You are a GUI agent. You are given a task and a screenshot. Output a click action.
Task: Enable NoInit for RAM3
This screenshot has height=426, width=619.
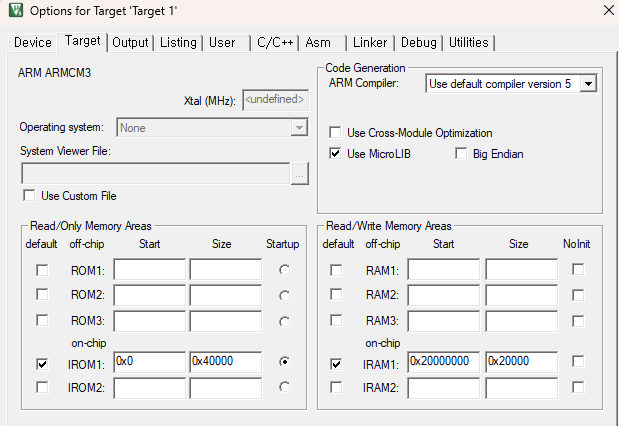tap(578, 321)
